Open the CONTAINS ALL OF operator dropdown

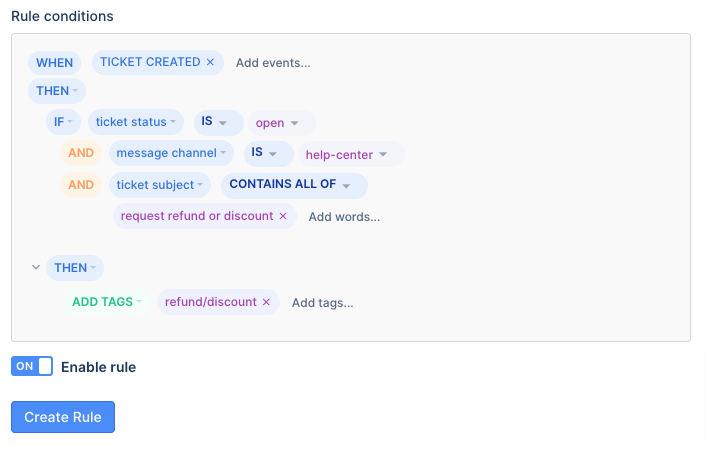(x=294, y=185)
